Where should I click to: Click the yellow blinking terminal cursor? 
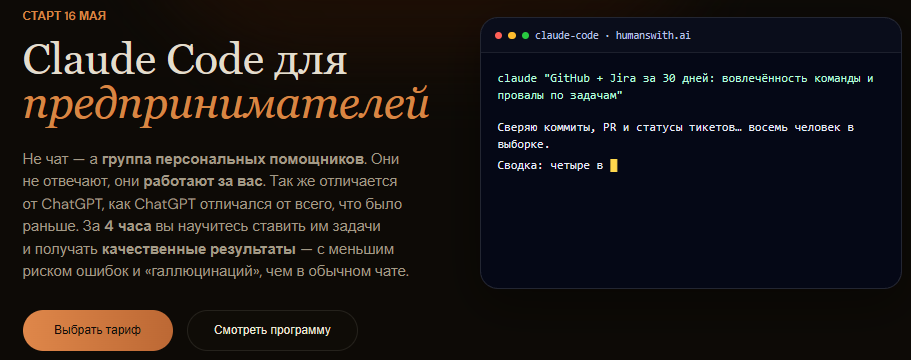click(x=614, y=166)
